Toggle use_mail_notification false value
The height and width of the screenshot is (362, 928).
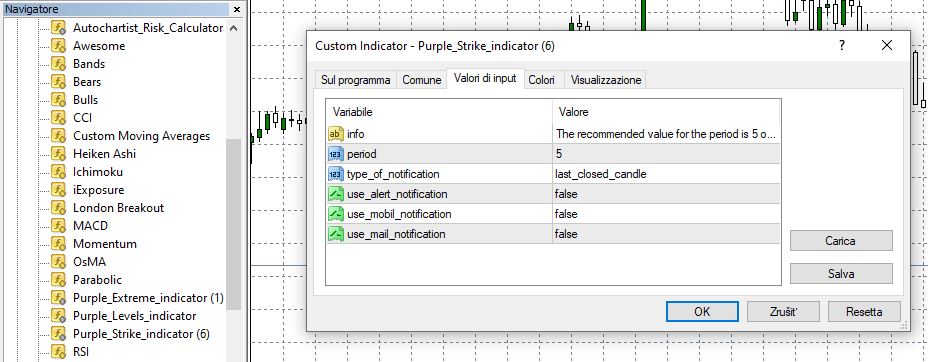tap(666, 234)
